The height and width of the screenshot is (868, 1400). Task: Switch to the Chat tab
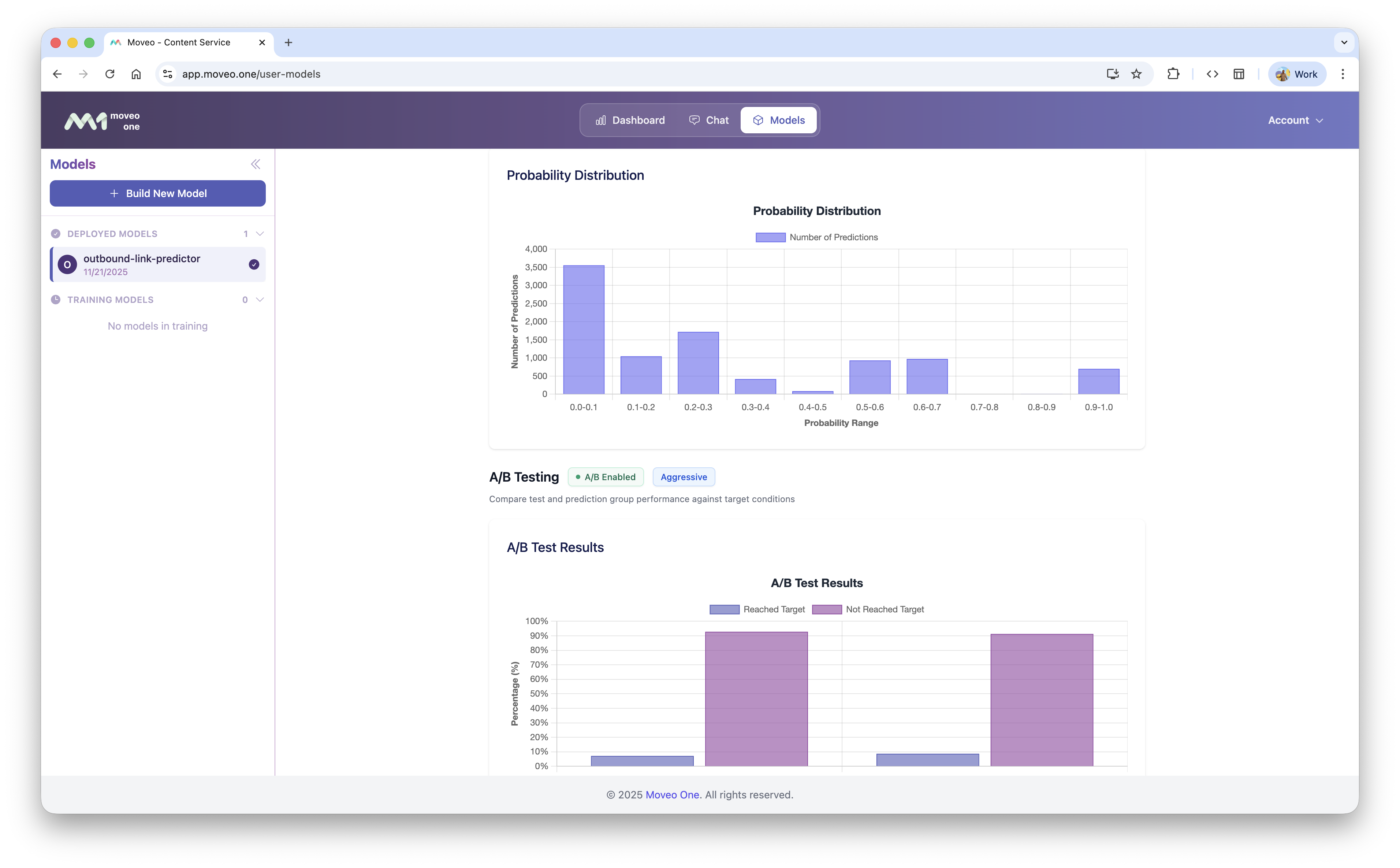(709, 120)
